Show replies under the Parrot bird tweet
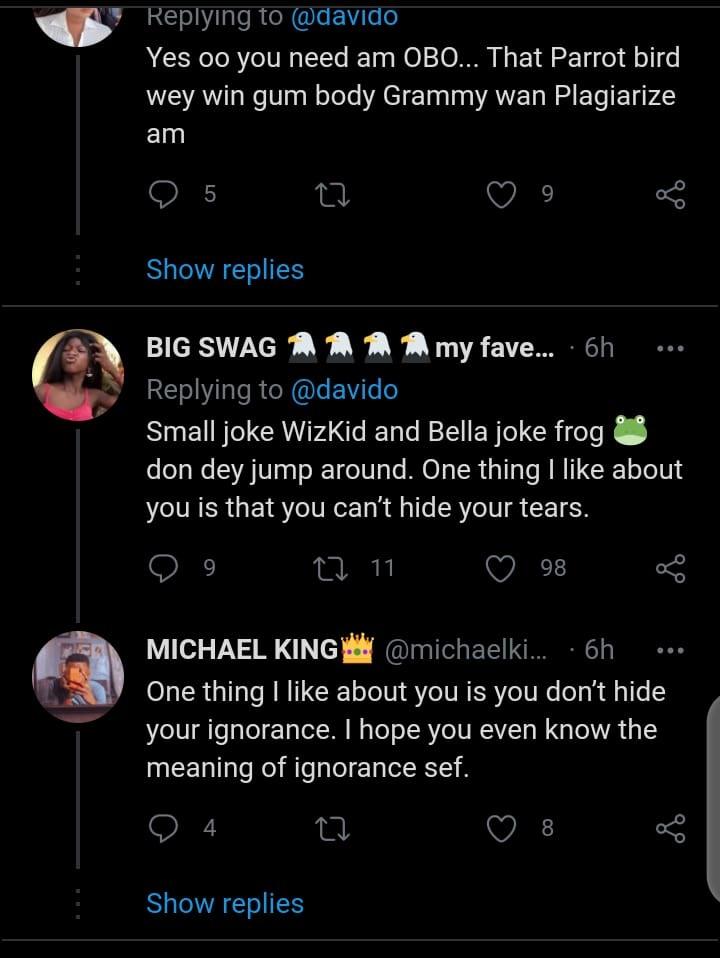 coord(224,269)
